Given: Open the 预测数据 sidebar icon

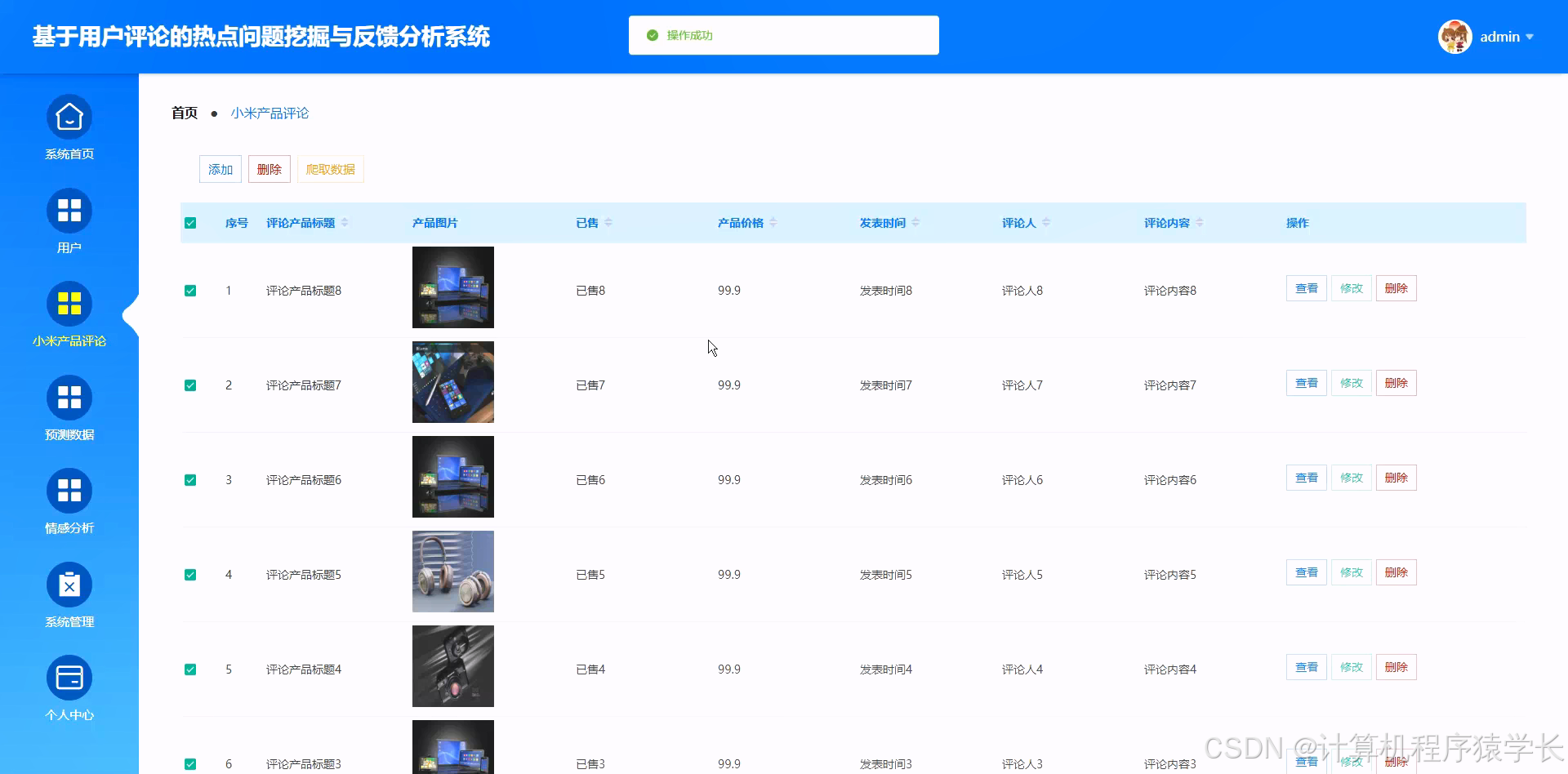Looking at the screenshot, I should click(x=69, y=397).
